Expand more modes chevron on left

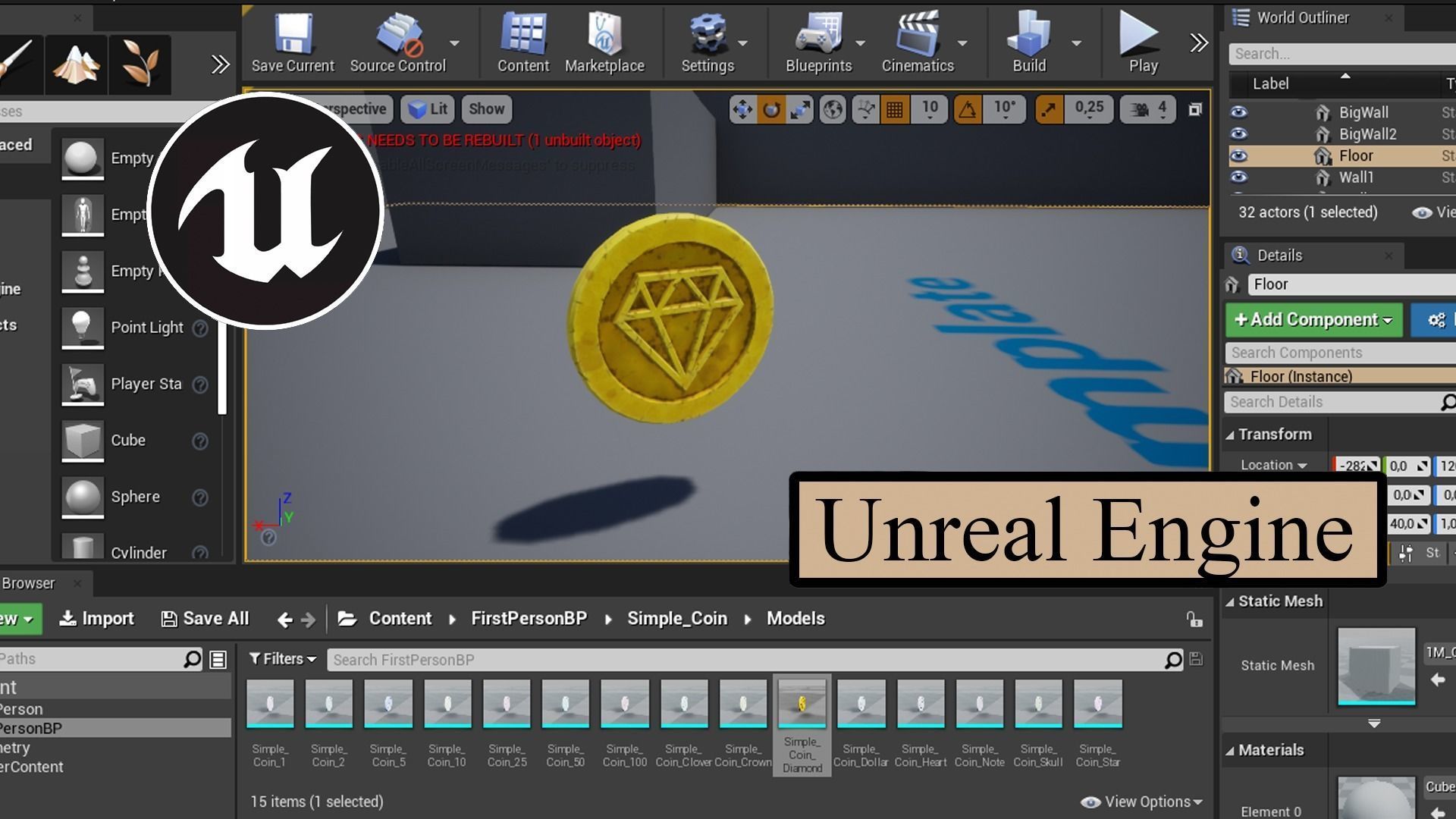tap(220, 64)
